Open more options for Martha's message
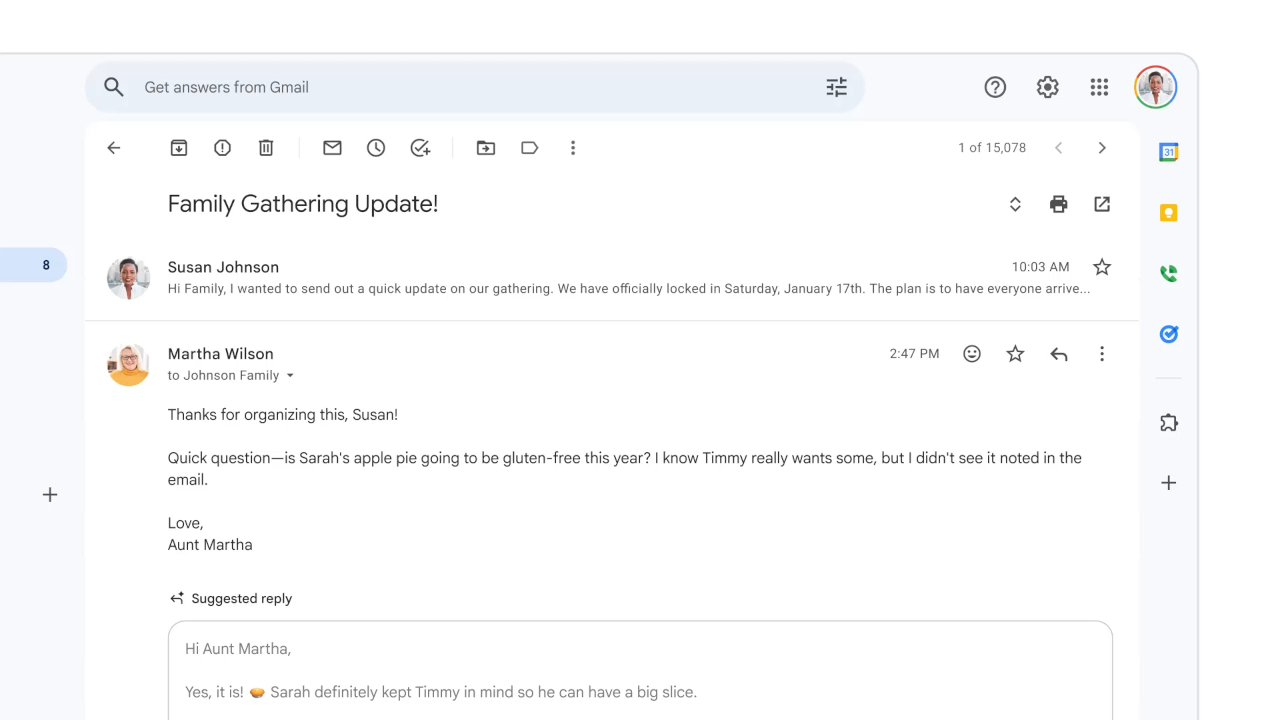This screenshot has width=1280, height=720. [1102, 353]
